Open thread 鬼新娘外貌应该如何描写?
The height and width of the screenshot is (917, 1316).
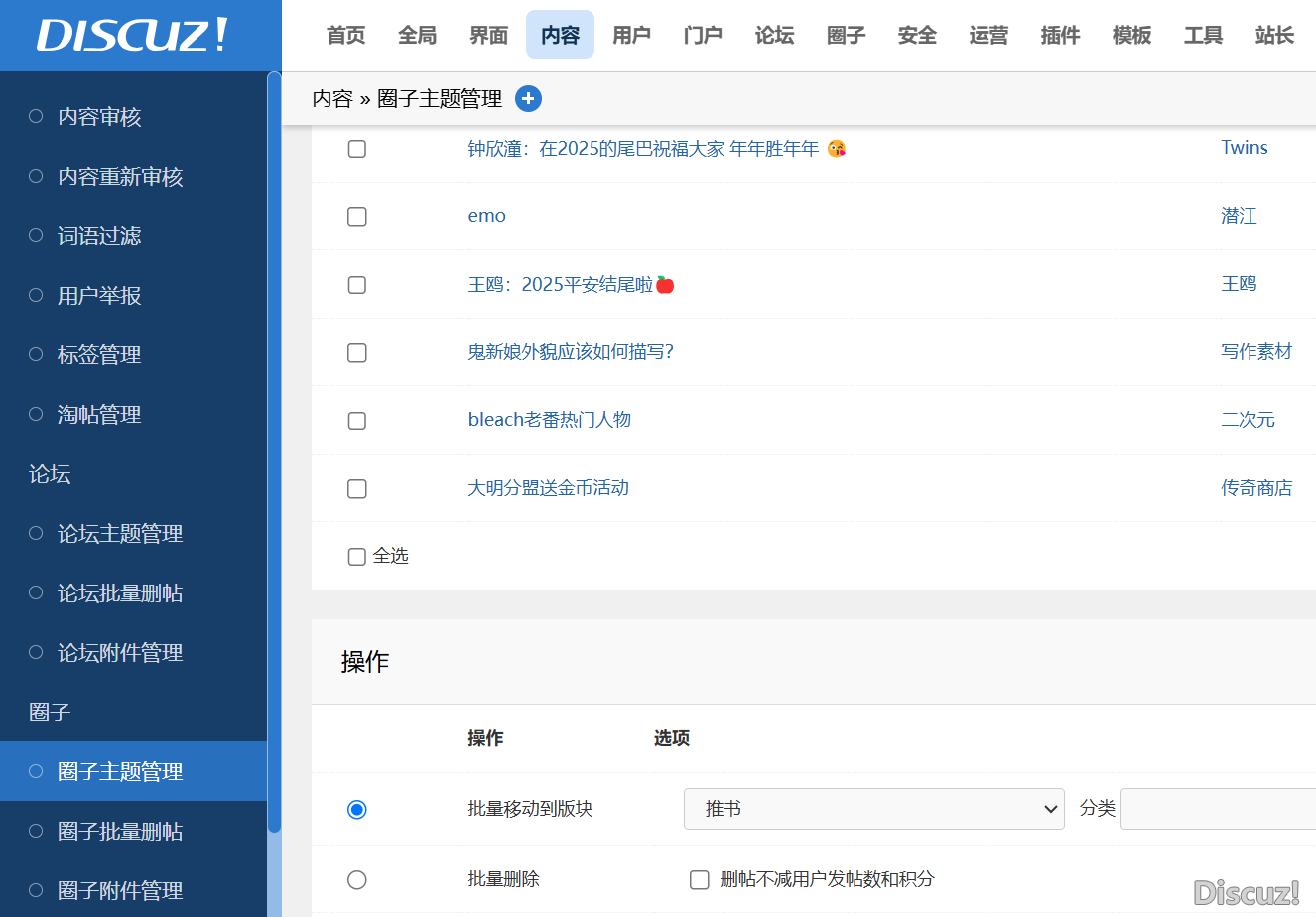coord(571,352)
